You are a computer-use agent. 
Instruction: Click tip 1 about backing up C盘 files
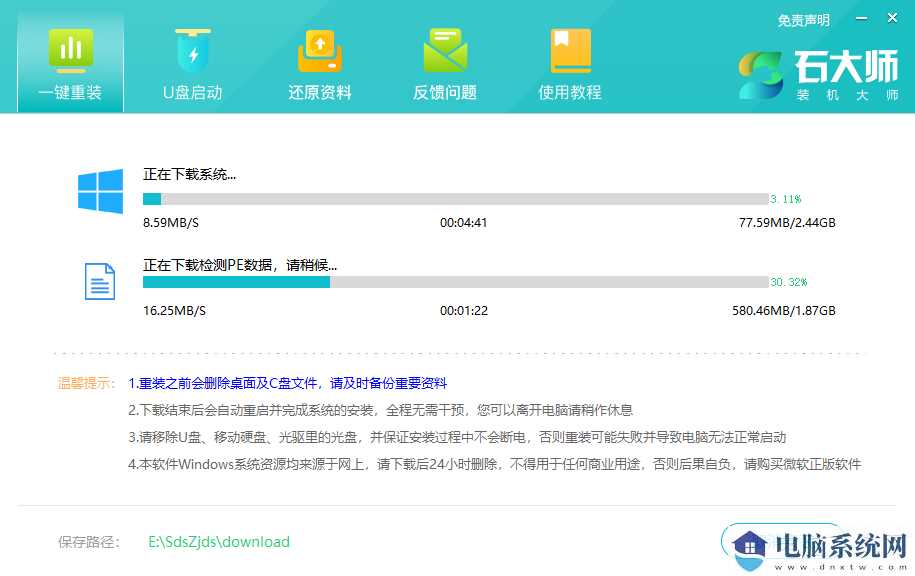coord(288,383)
